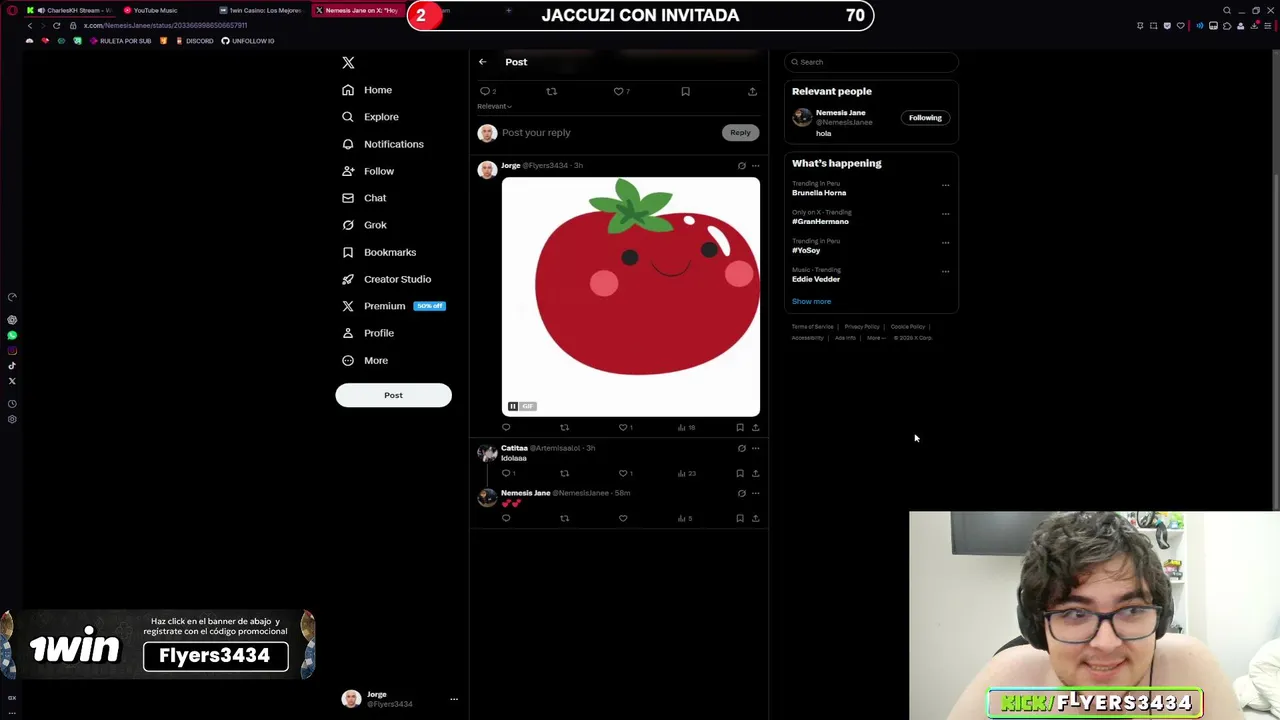This screenshot has height=720, width=1280.
Task: Bookmark Nemesis Jane's hearts reply
Action: click(740, 518)
